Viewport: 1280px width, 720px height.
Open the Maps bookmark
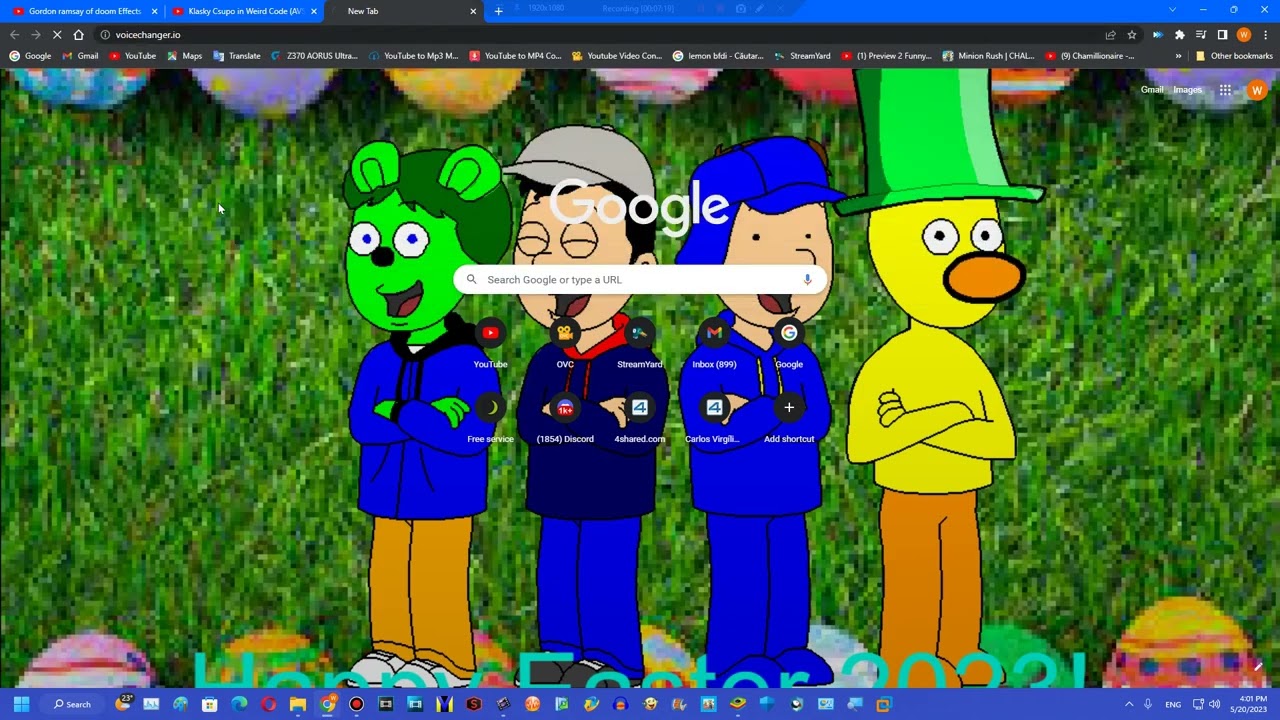point(184,56)
